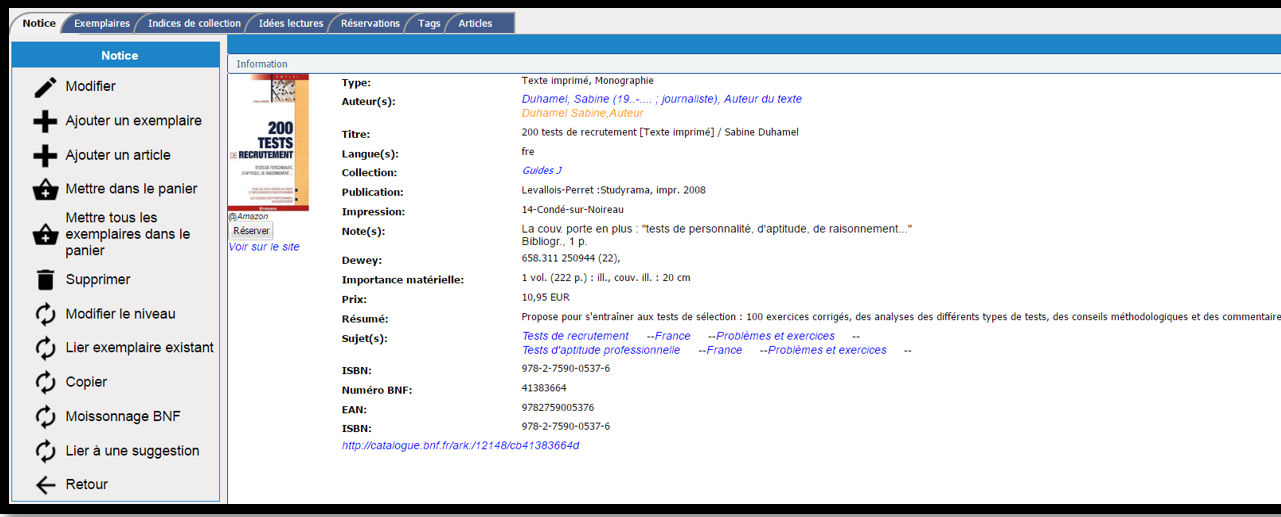Click the Réserver button
This screenshot has height=517, width=1281.
point(251,231)
